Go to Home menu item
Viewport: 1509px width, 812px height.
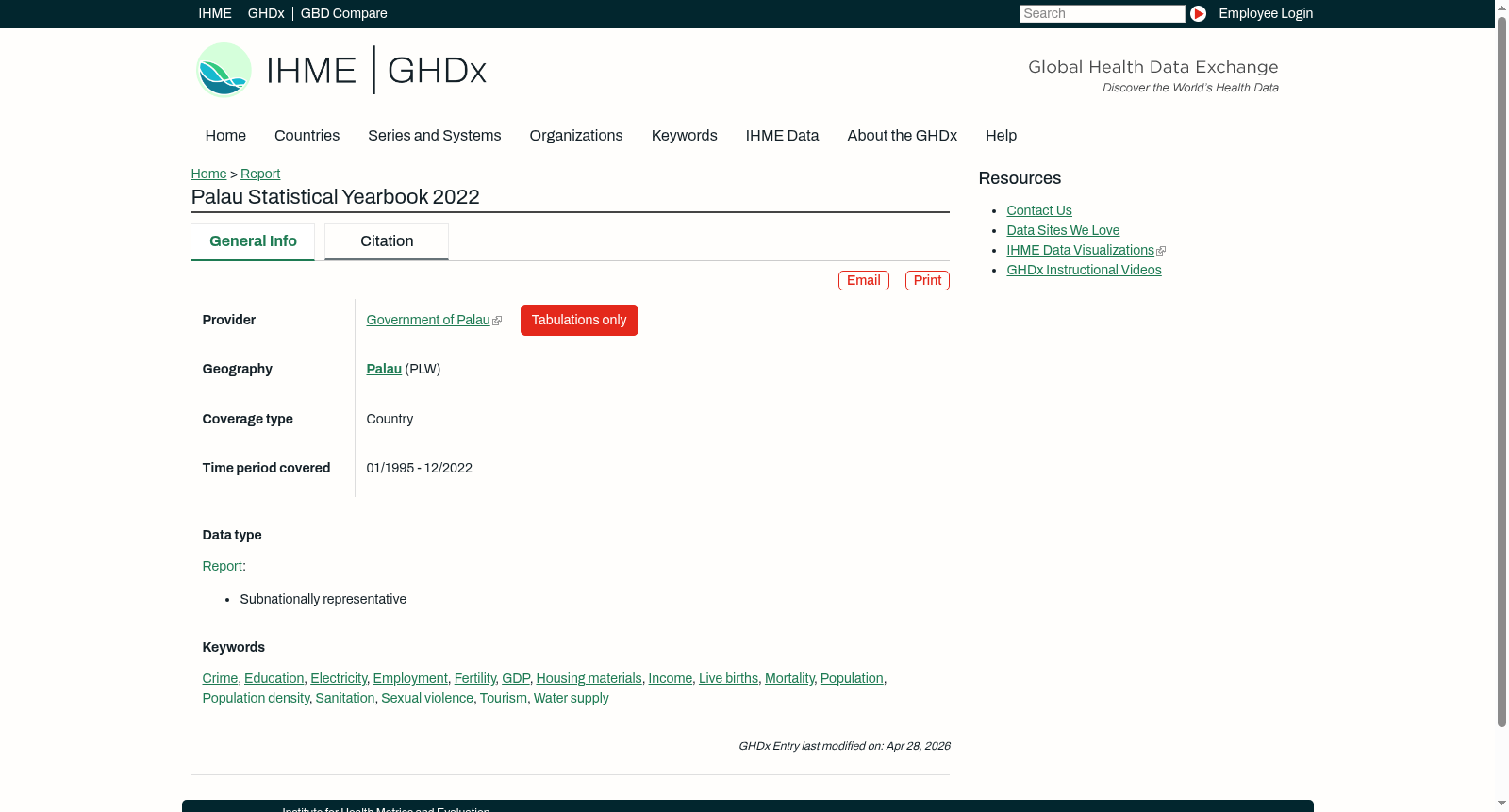225,136
